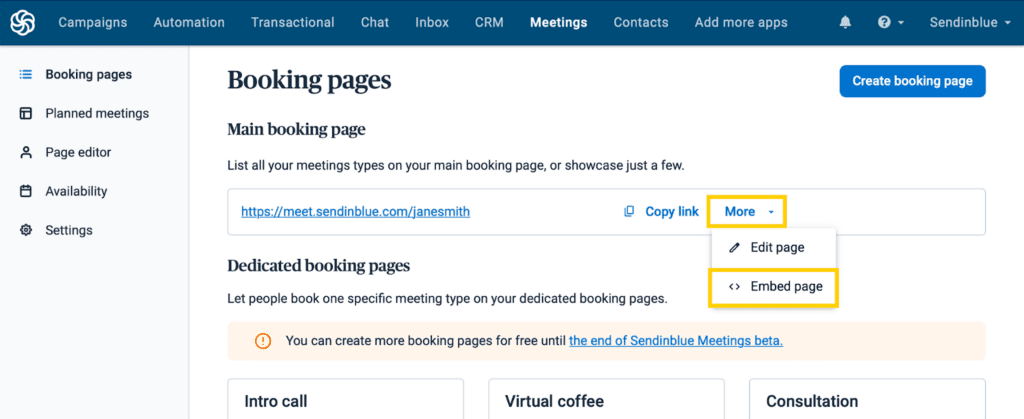Open the meet.sendinblue.com/janesmith link
Image resolution: width=1024 pixels, height=419 pixels.
click(355, 211)
